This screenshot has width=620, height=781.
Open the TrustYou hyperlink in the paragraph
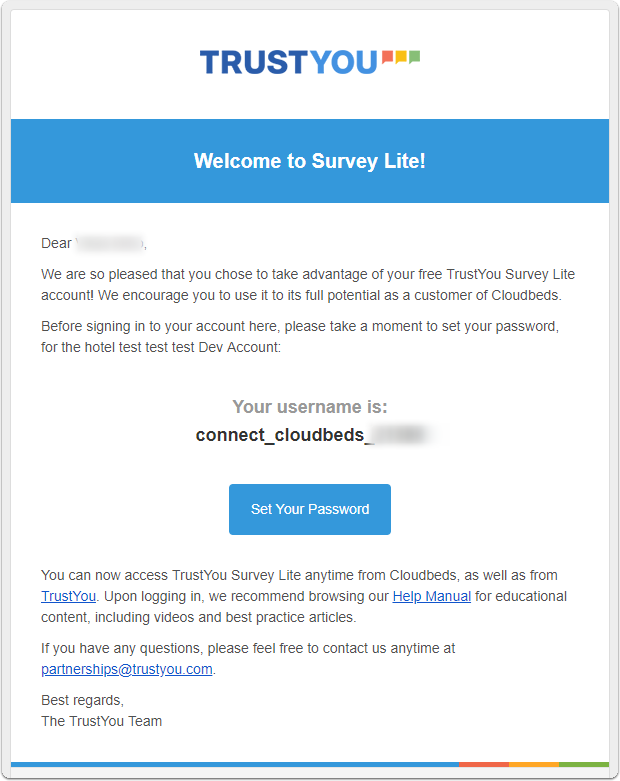68,596
